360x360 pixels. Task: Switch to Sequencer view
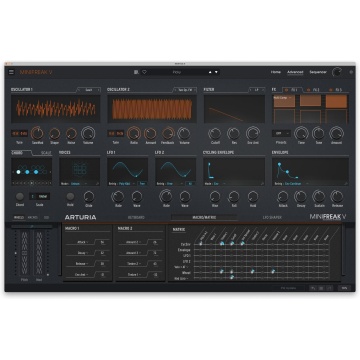318,72
